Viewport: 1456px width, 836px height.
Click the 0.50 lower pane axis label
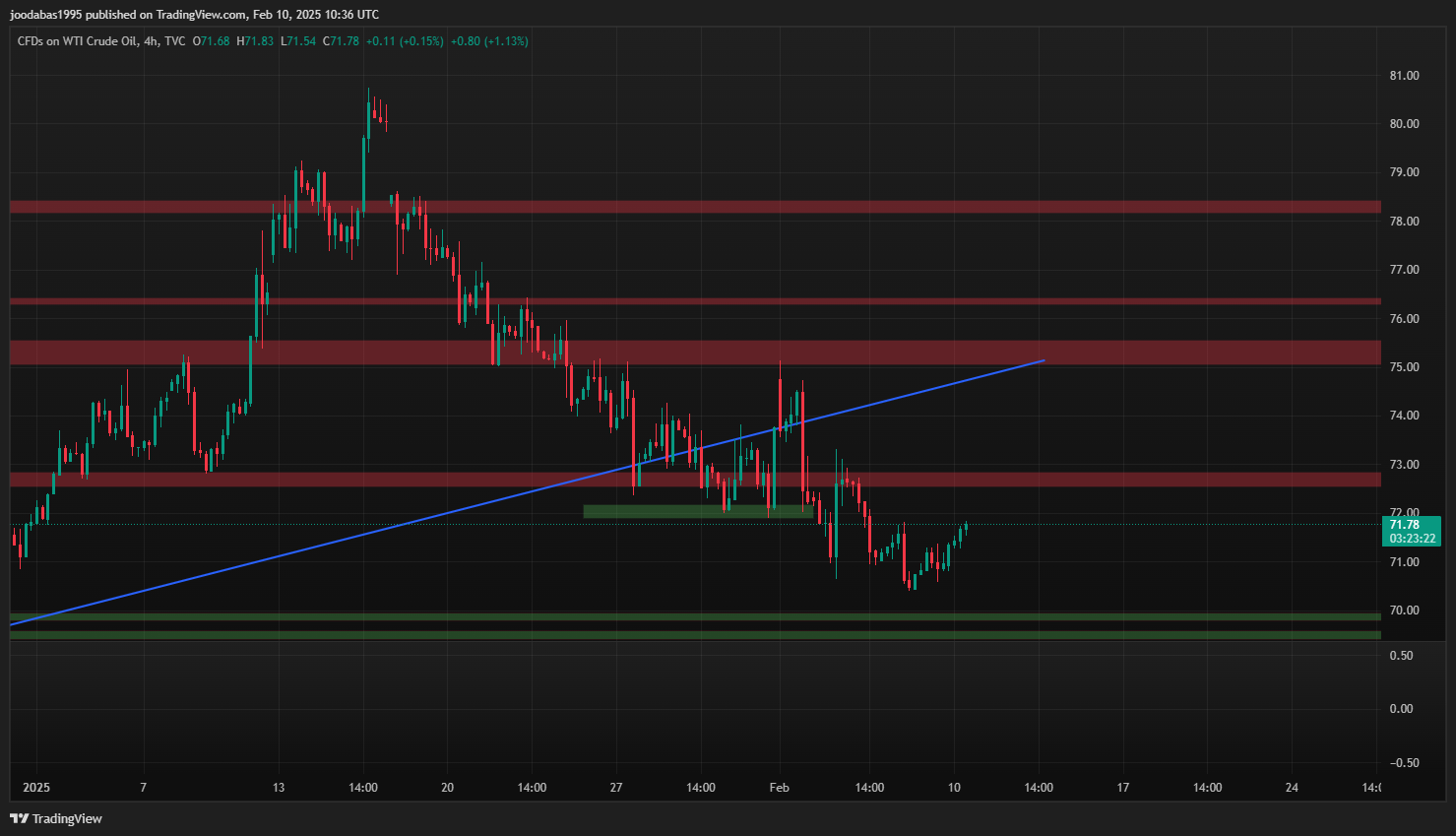[1401, 656]
